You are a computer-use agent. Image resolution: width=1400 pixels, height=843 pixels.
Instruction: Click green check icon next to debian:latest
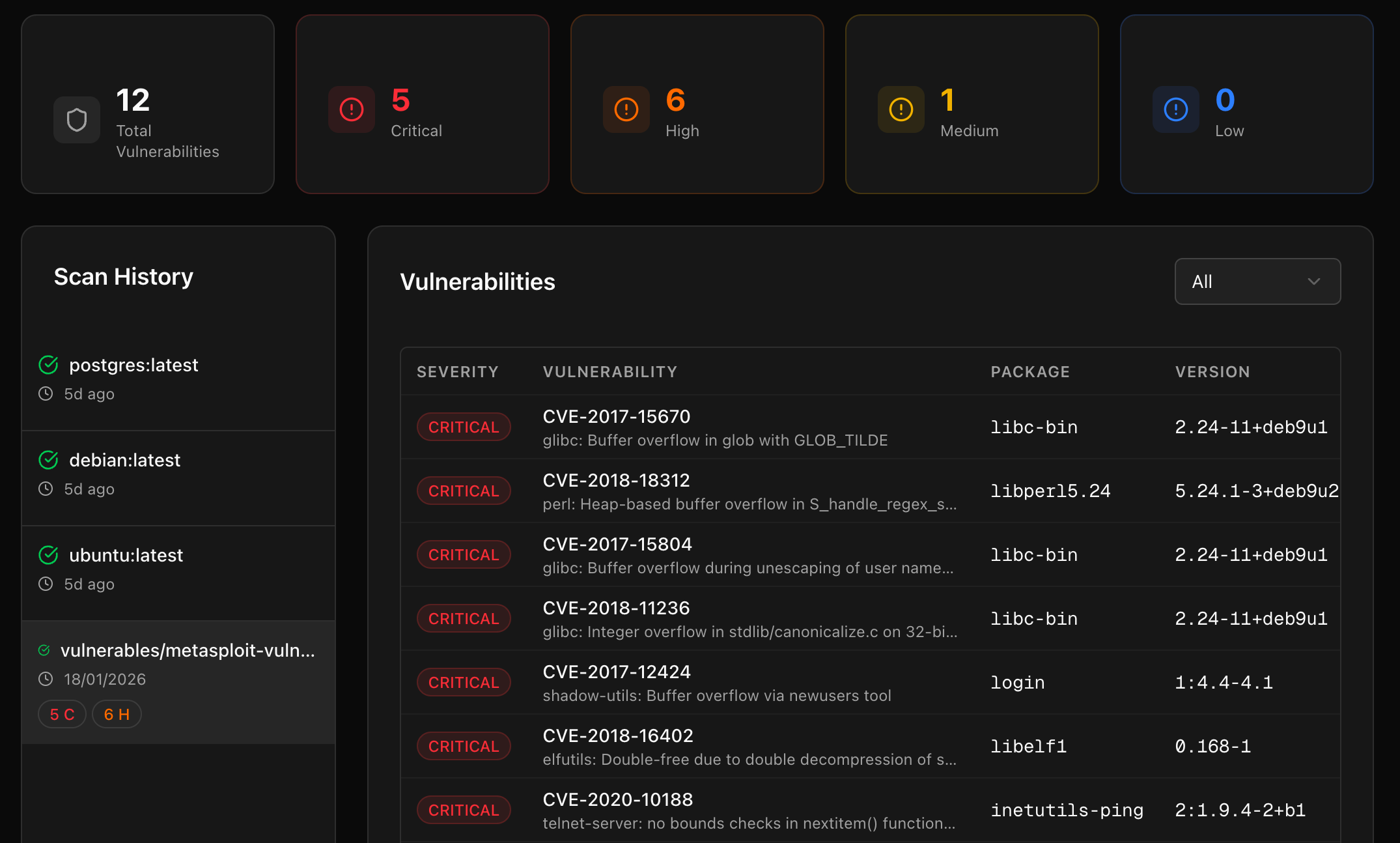click(48, 460)
